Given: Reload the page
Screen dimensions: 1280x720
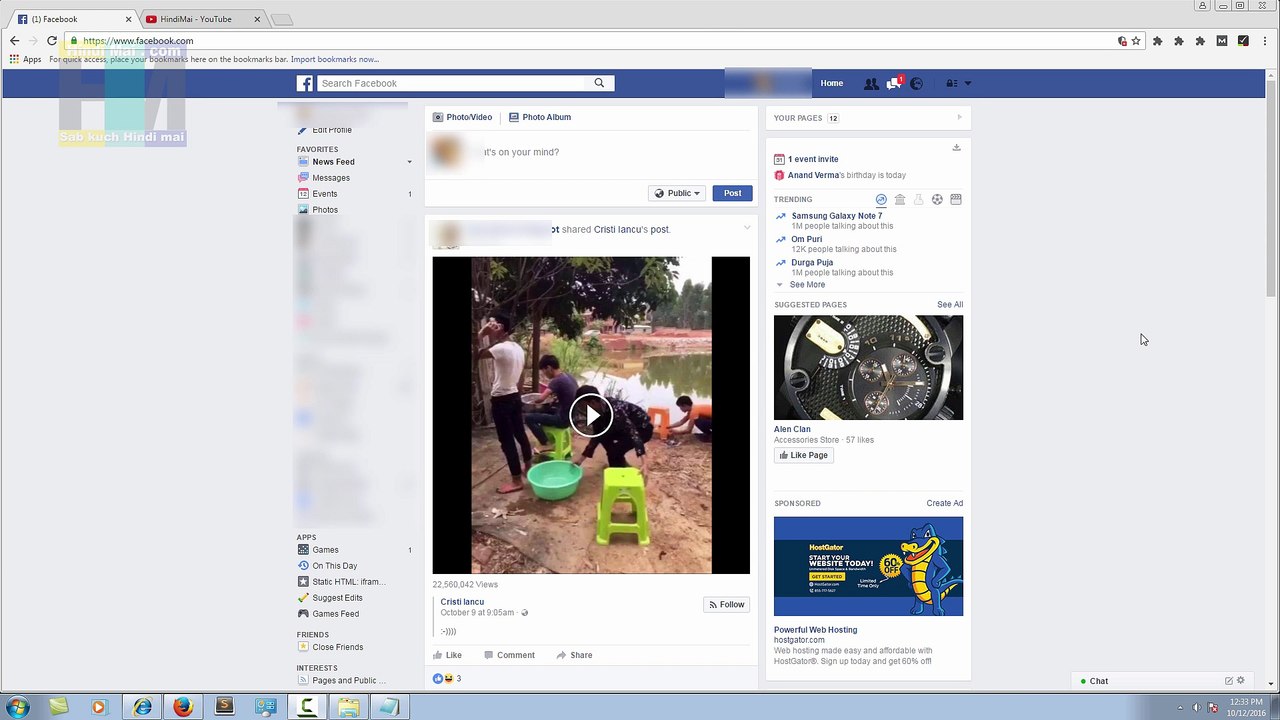Looking at the screenshot, I should [51, 41].
